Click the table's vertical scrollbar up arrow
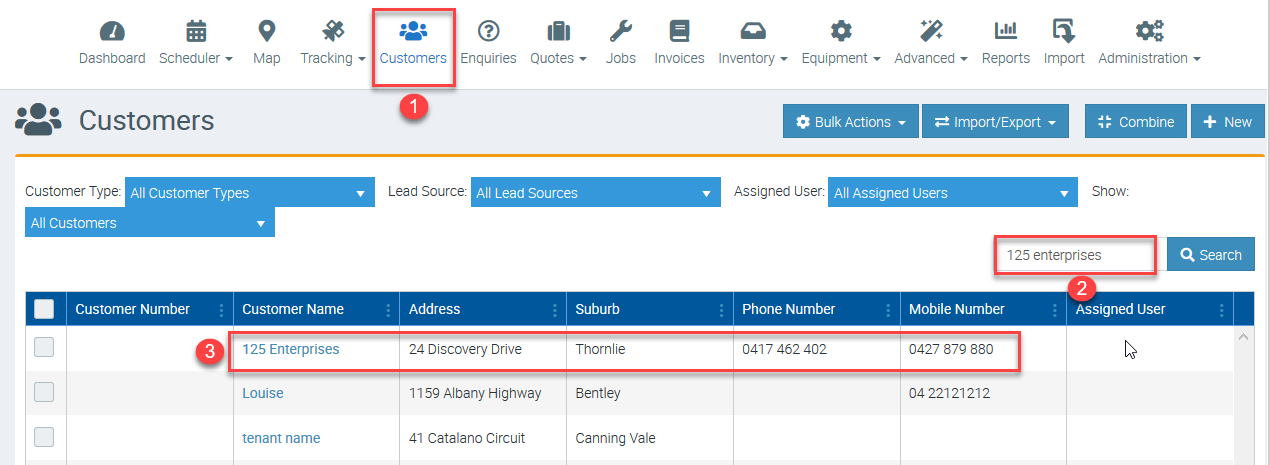The height and width of the screenshot is (465, 1270). [1244, 338]
